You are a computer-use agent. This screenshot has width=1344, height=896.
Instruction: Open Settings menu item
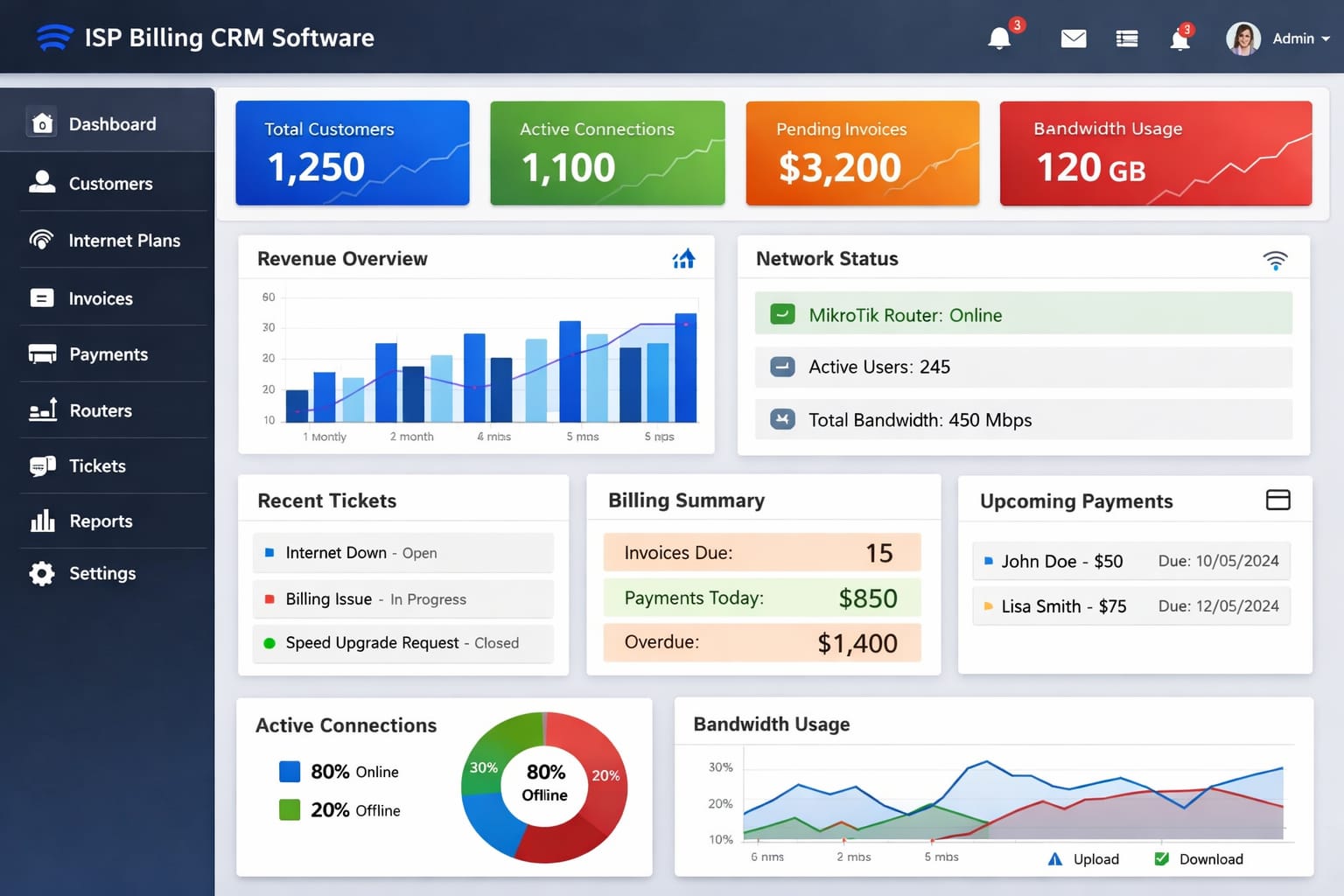click(108, 574)
